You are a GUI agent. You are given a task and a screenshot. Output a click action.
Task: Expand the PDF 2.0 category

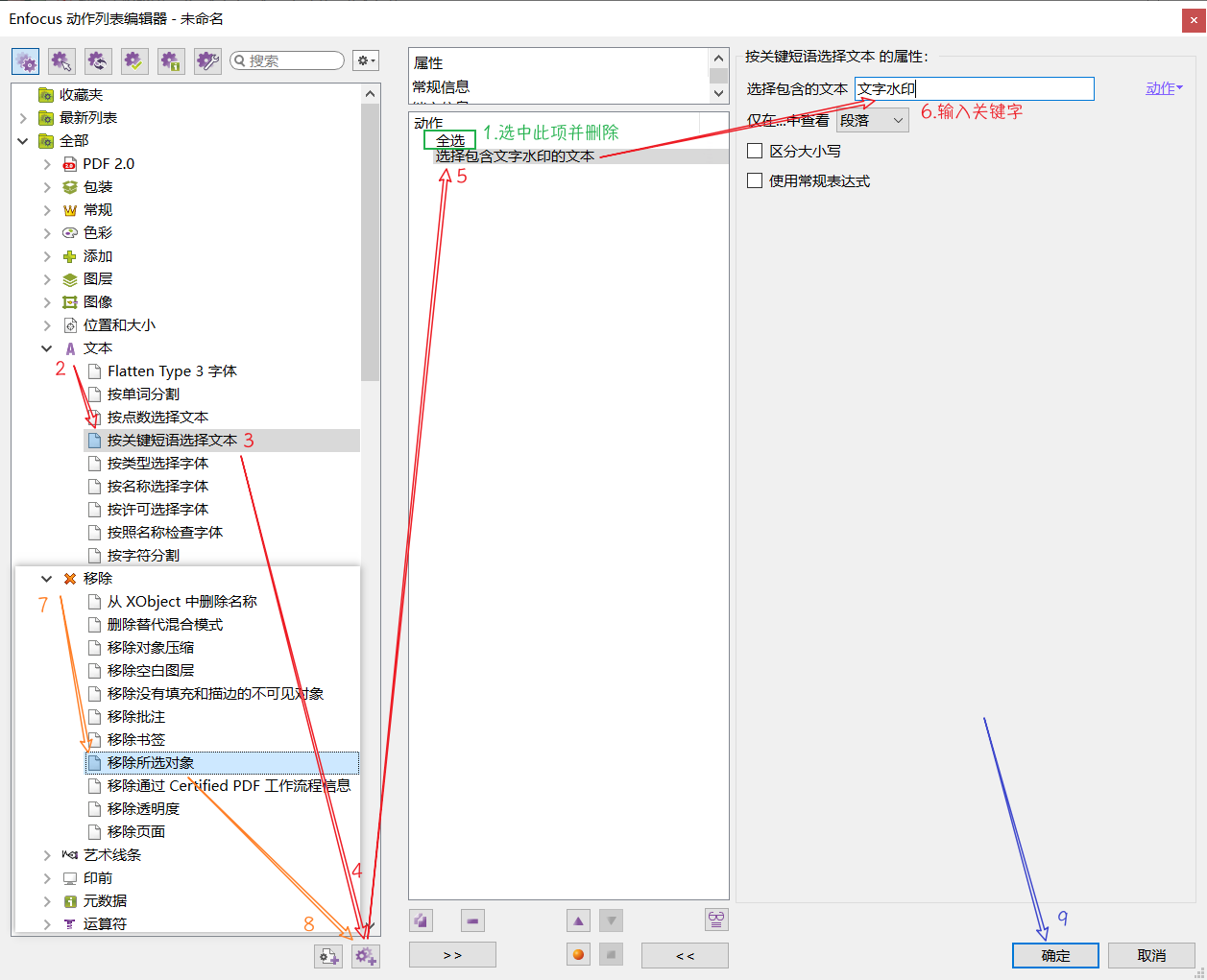(47, 164)
